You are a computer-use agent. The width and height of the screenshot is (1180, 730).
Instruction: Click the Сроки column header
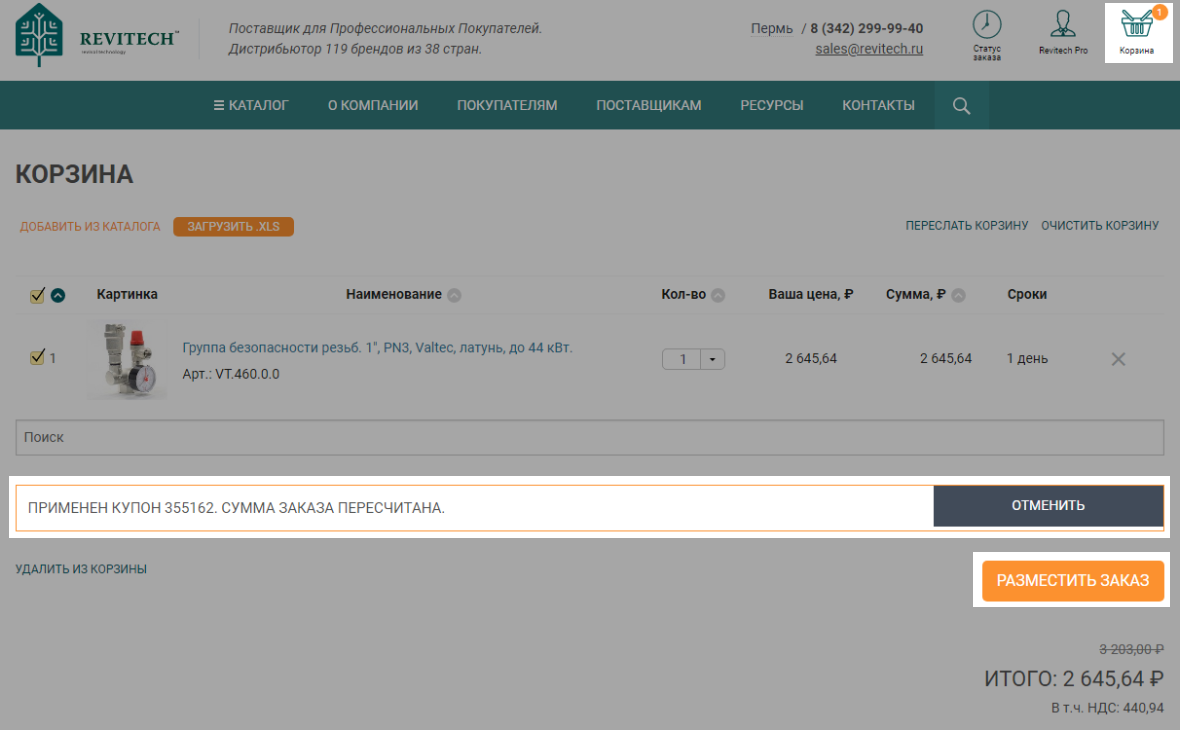point(1027,294)
